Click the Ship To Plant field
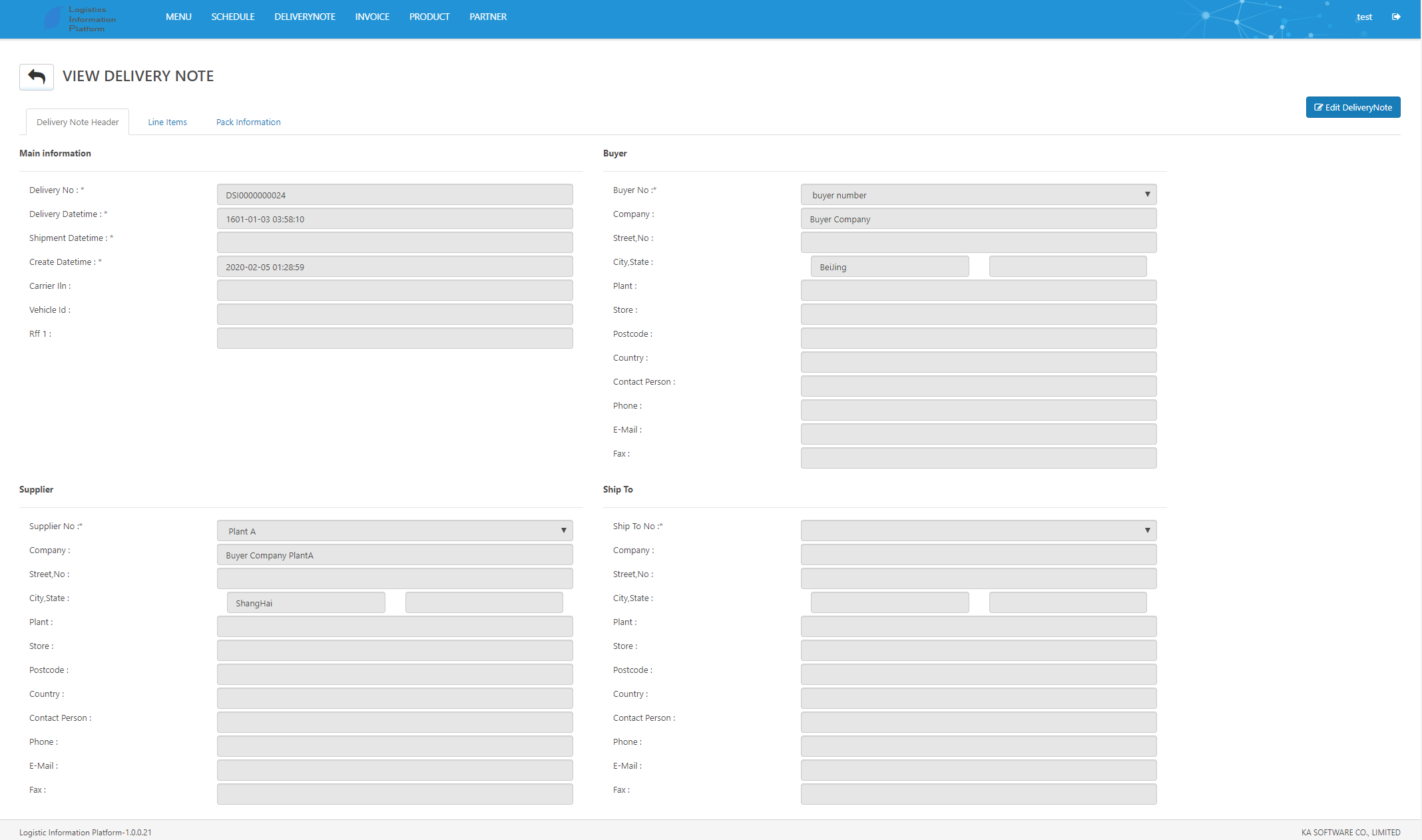The width and height of the screenshot is (1422, 840). point(979,626)
